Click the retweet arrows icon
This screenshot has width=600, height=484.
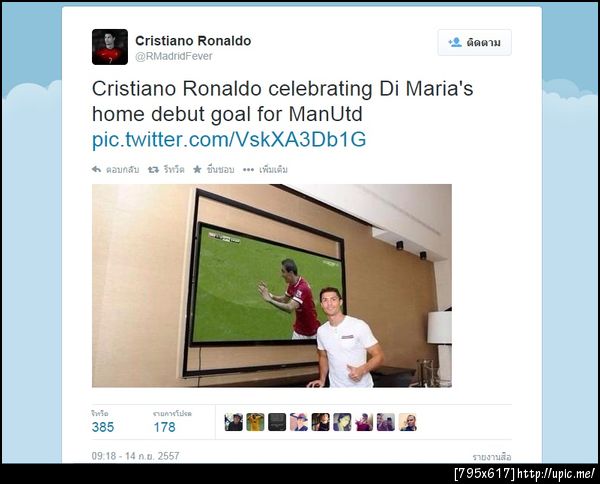153,169
